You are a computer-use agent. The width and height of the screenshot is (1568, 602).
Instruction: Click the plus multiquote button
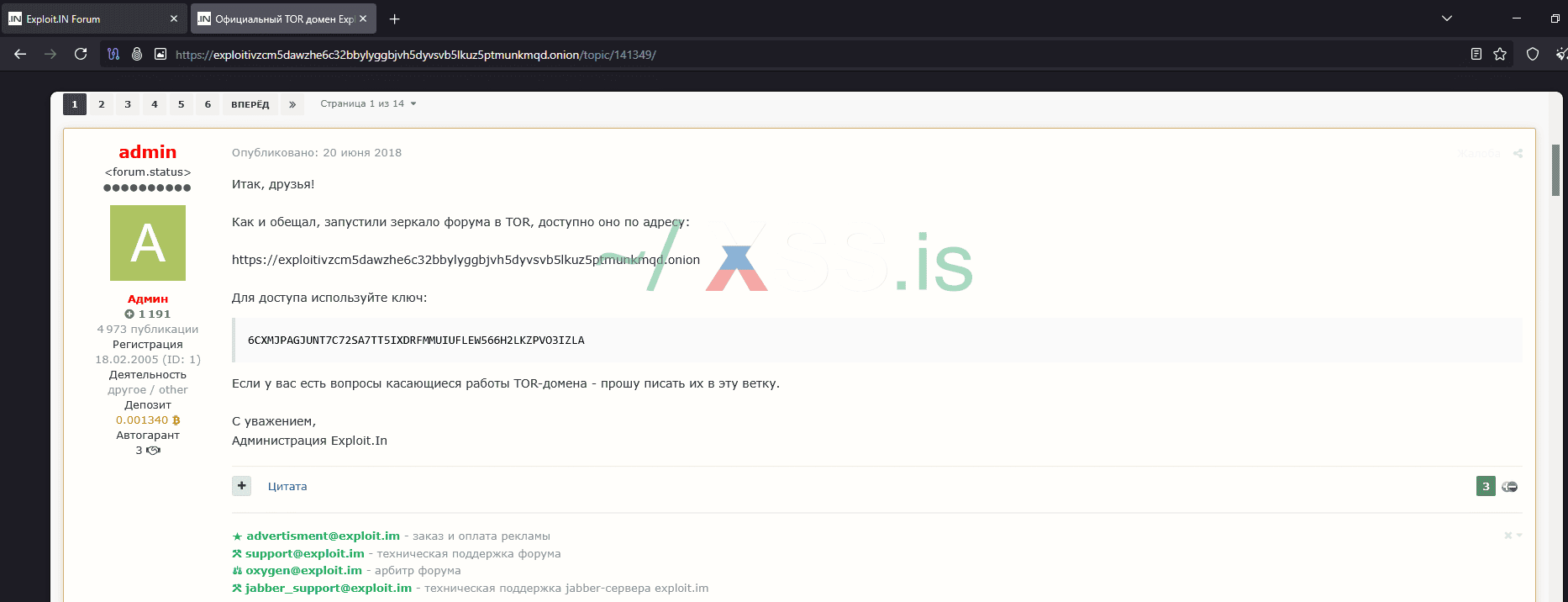click(x=242, y=486)
